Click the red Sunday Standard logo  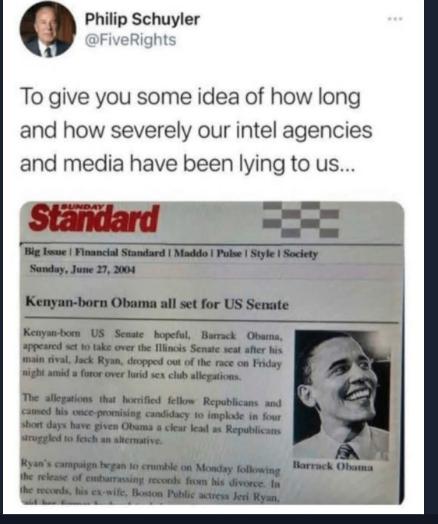point(94,218)
